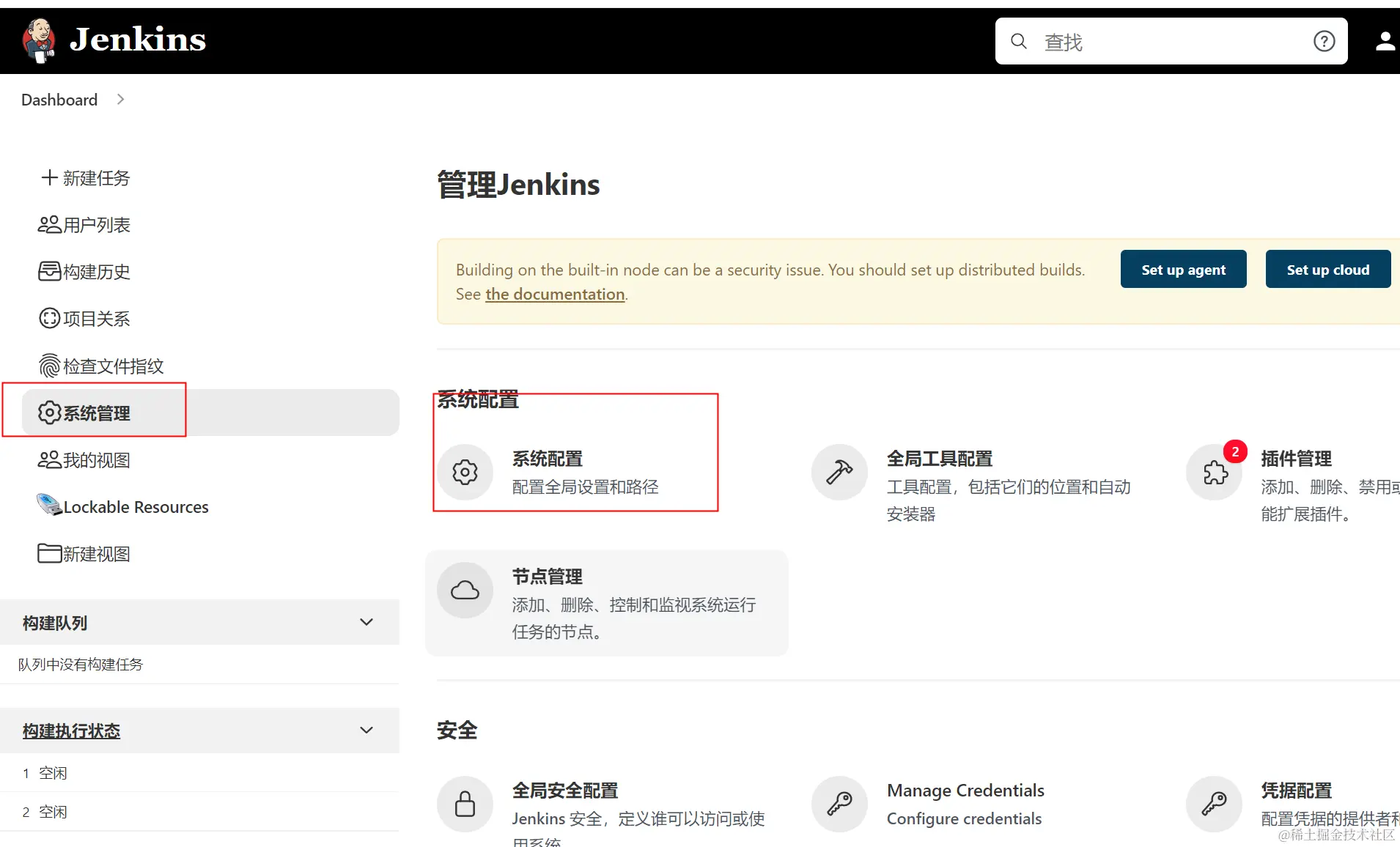Click the Jenkins title text in header
The height and width of the screenshot is (847, 1400).
138,40
